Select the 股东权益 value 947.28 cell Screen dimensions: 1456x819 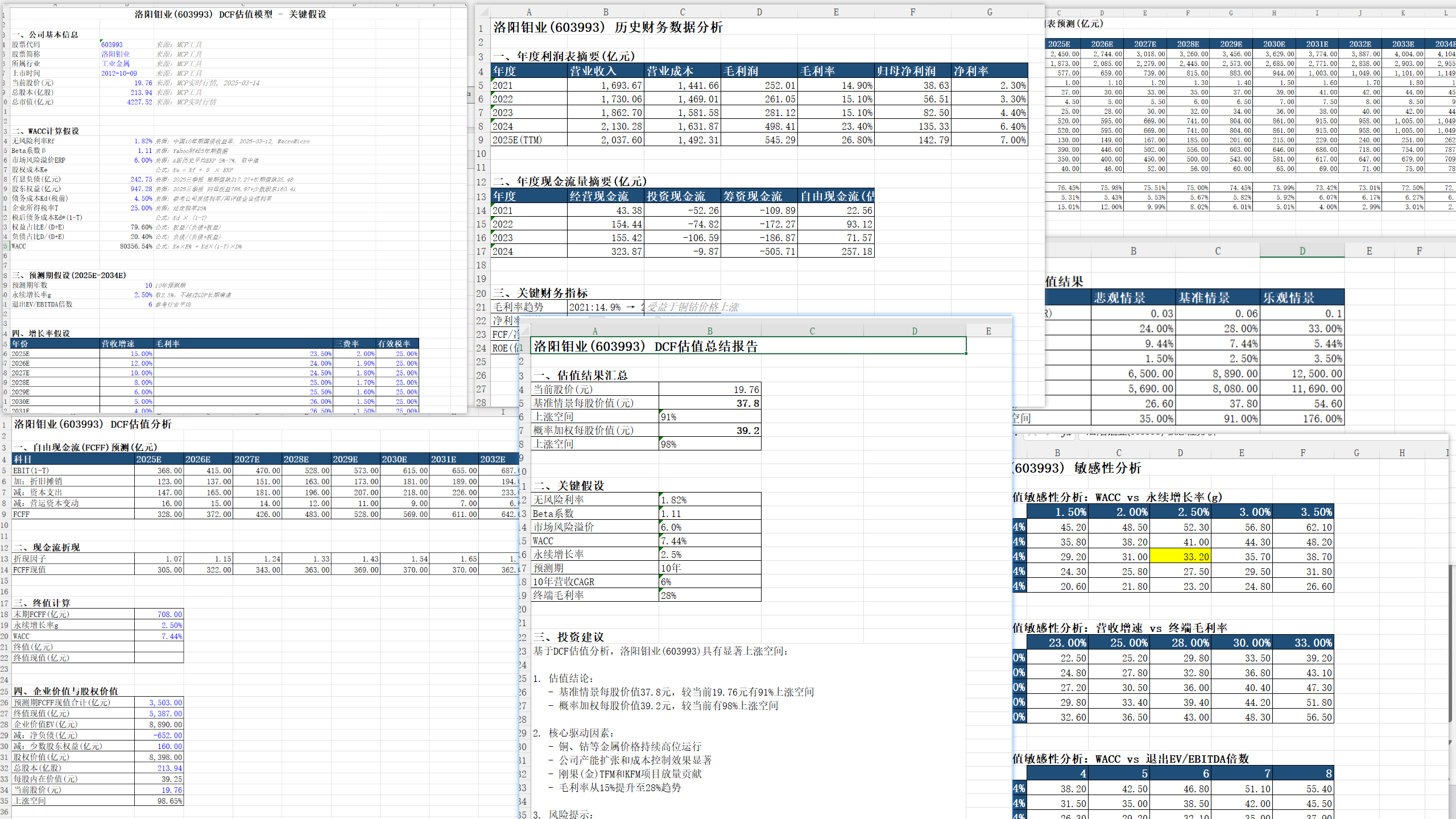(127, 189)
